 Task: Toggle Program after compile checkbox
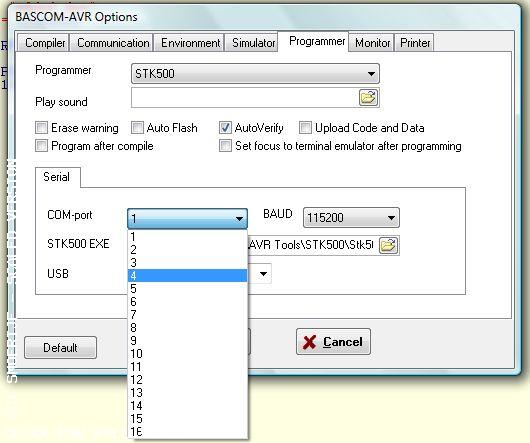click(42, 146)
